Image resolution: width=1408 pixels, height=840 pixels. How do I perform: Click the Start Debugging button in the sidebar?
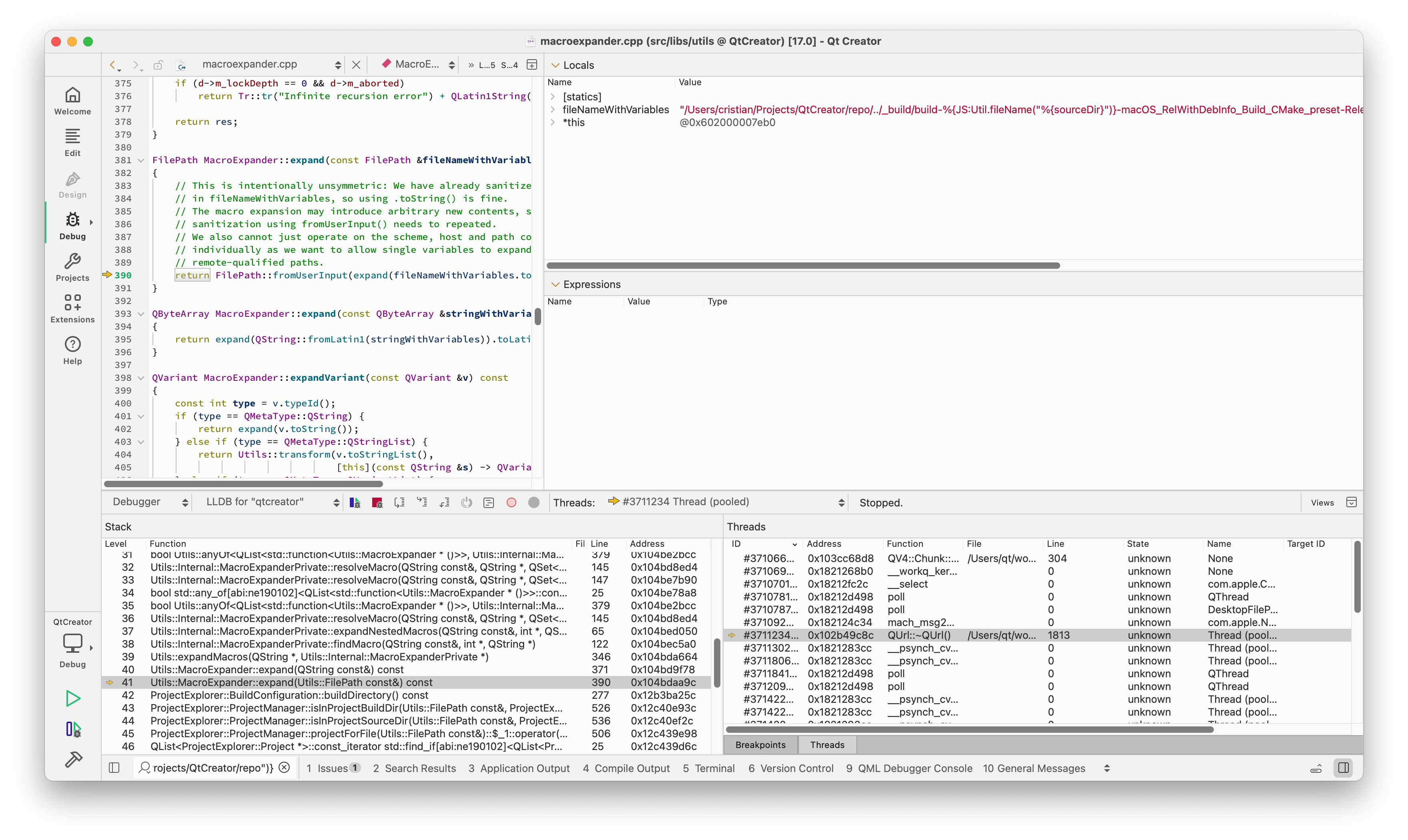[x=72, y=729]
